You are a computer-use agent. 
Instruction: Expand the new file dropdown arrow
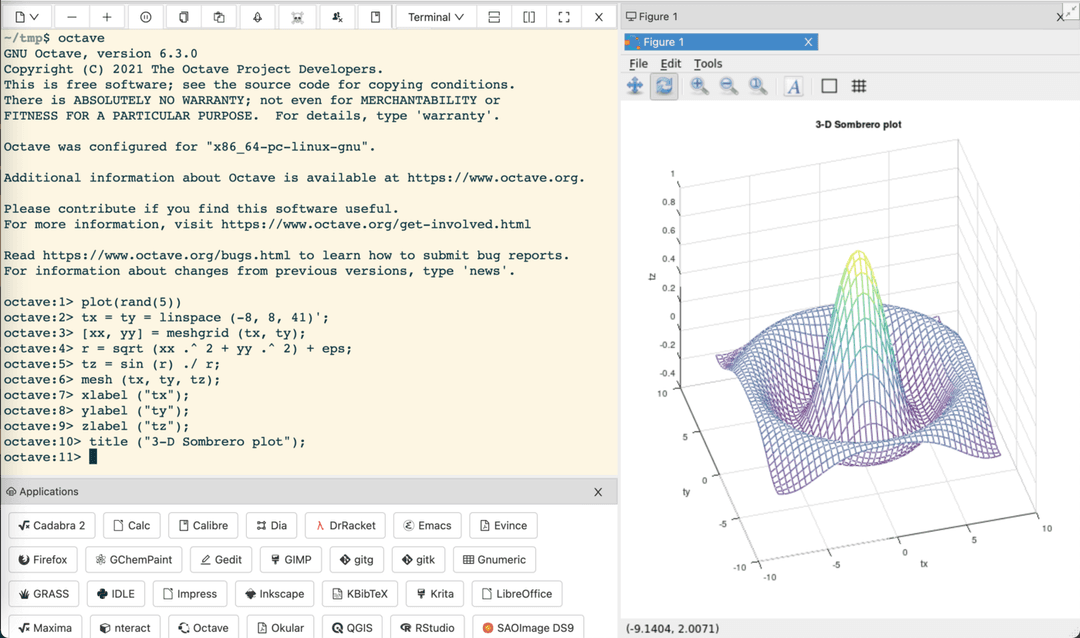coord(34,17)
